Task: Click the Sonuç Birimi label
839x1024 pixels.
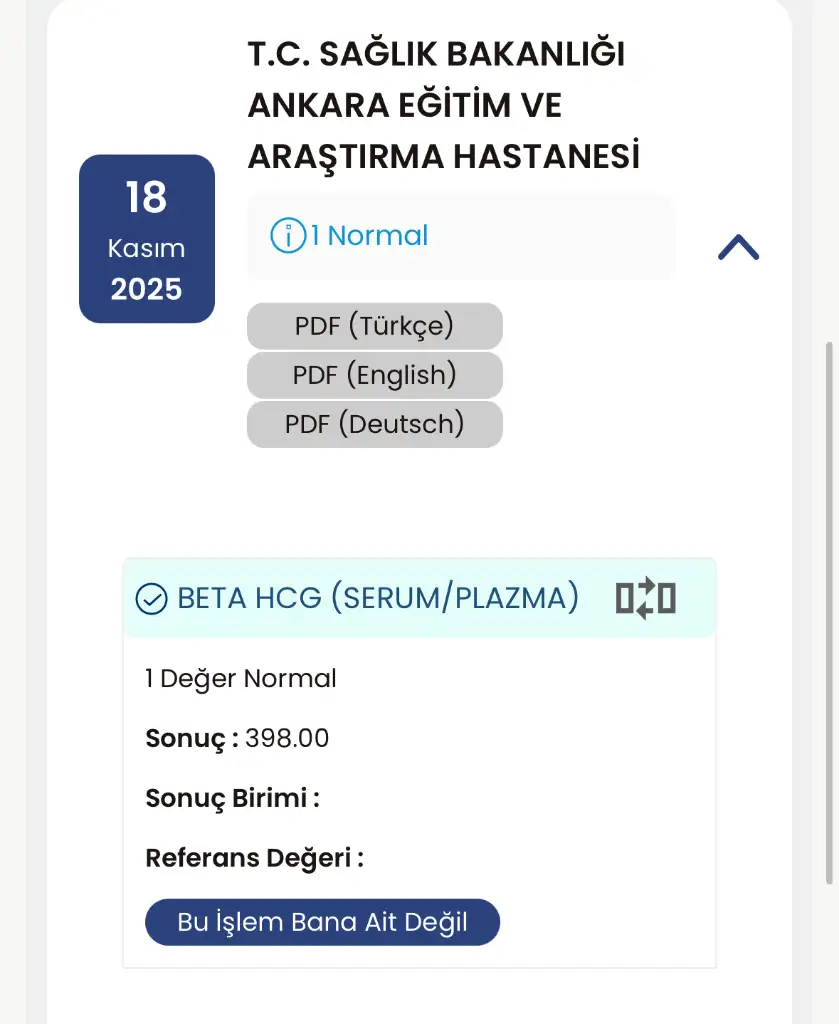Action: click(232, 799)
